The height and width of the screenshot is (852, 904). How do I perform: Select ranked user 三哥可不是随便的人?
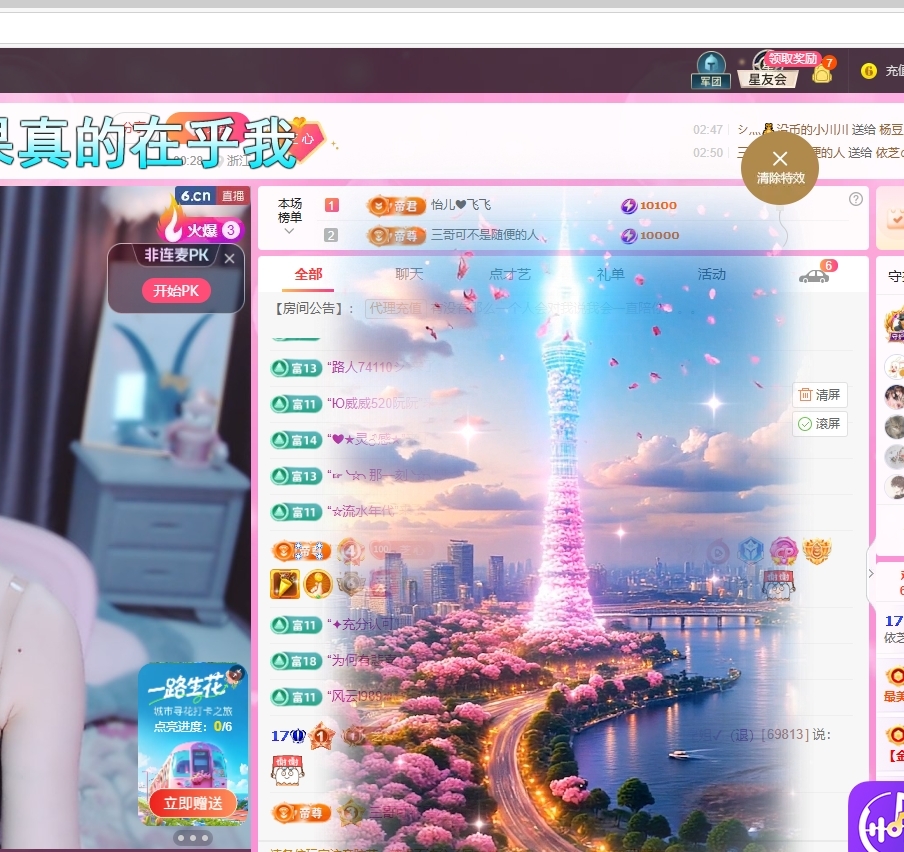[x=485, y=235]
